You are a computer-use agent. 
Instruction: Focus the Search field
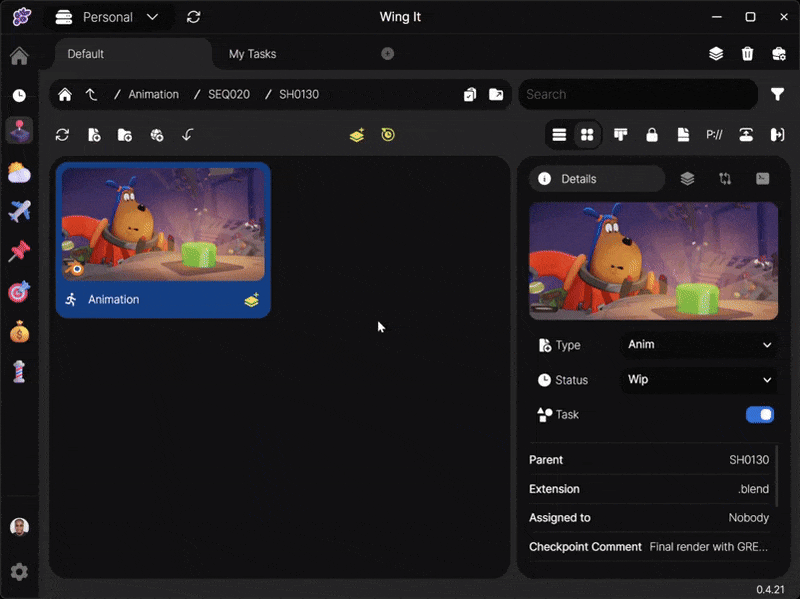638,94
